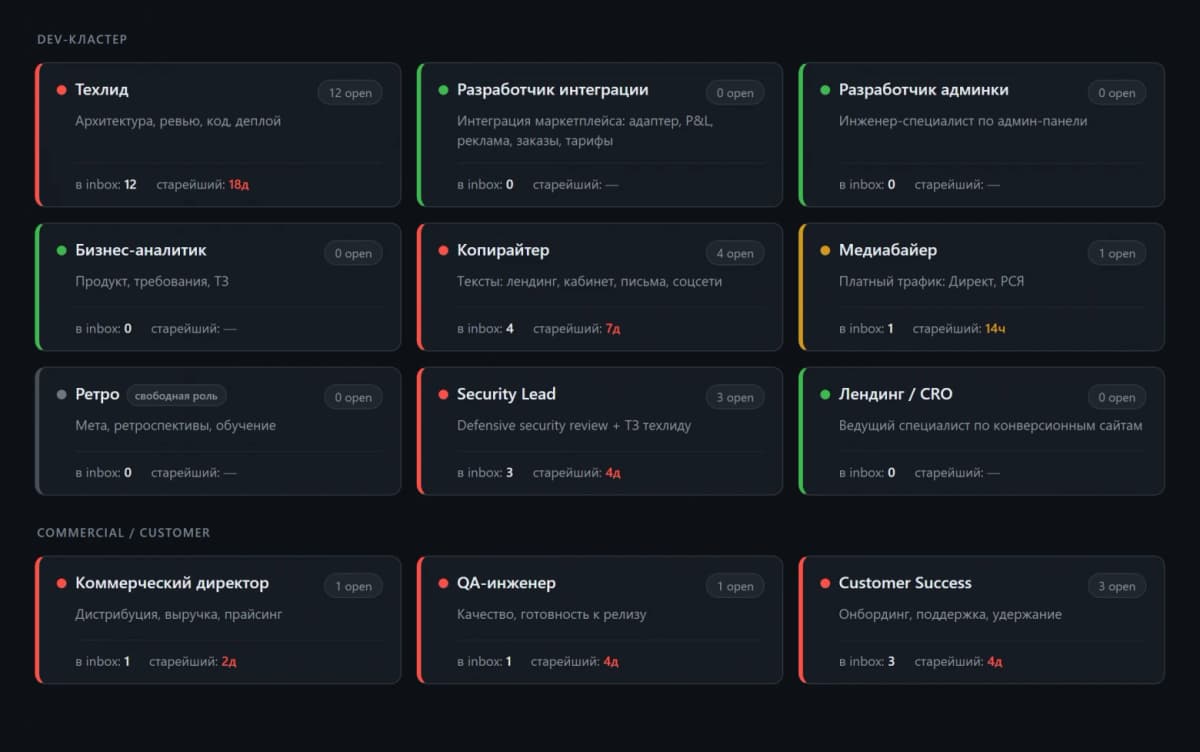Select the COMMERCIAL / CUSTOMER section heading
Screen dimensions: 1200x752
tap(124, 533)
